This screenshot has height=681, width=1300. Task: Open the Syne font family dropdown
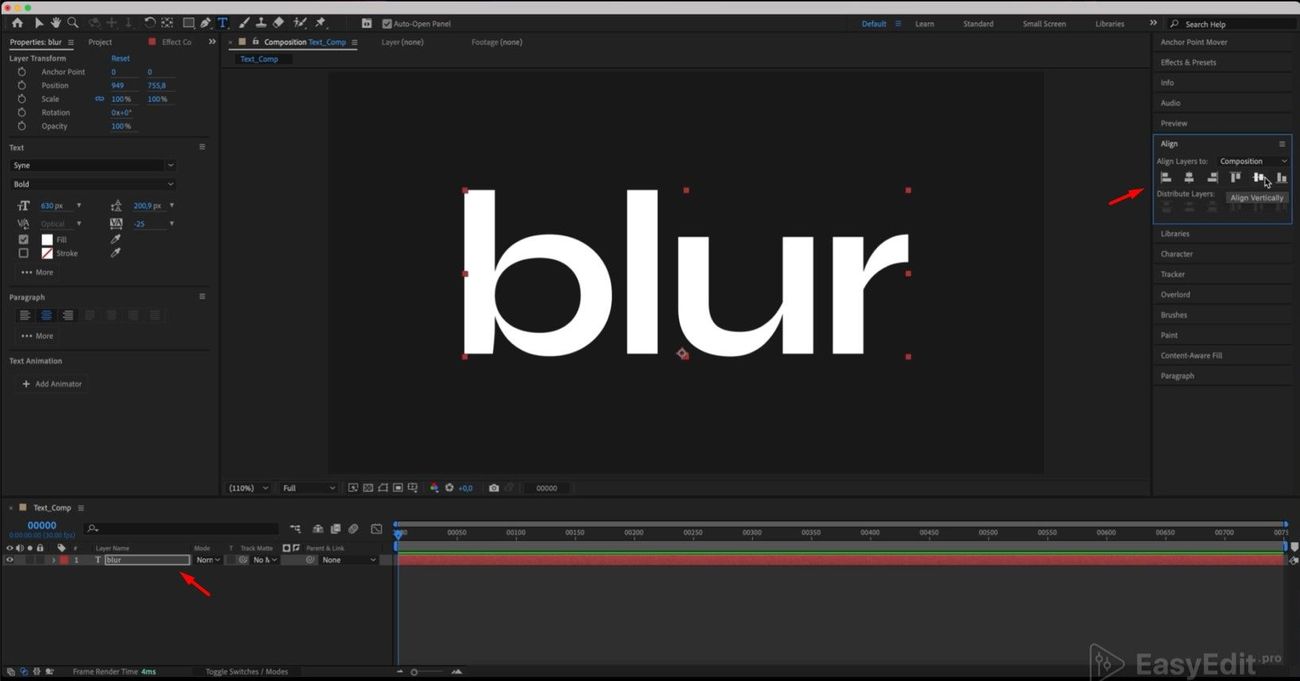click(92, 166)
